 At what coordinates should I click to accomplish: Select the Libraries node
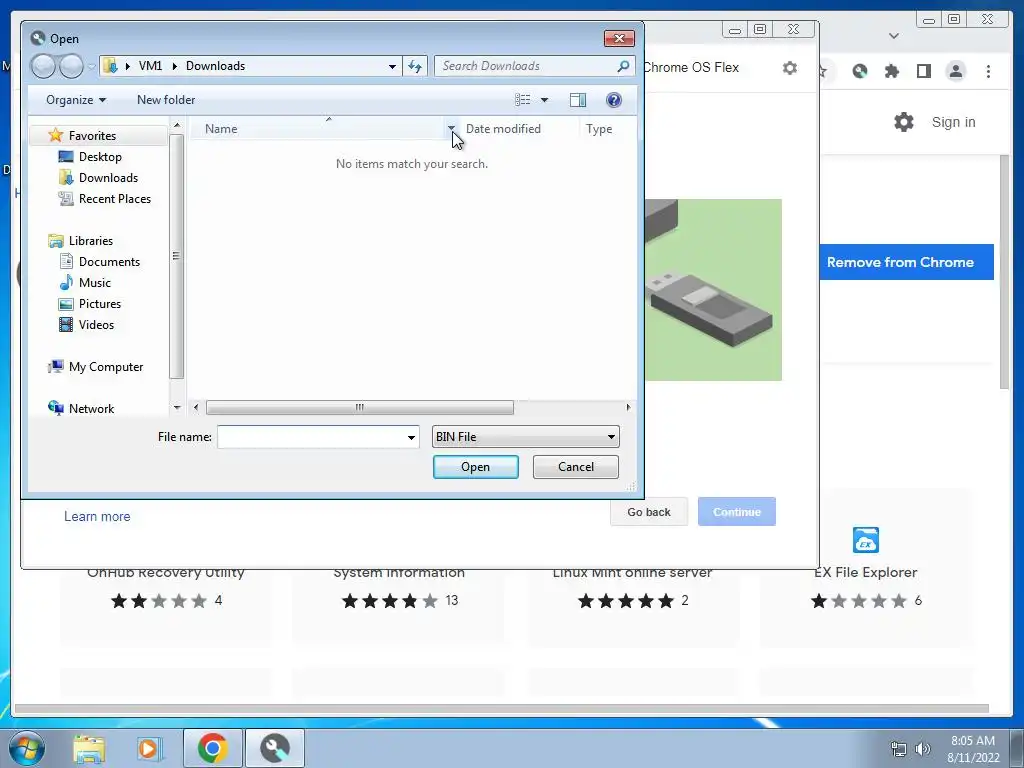point(90,240)
